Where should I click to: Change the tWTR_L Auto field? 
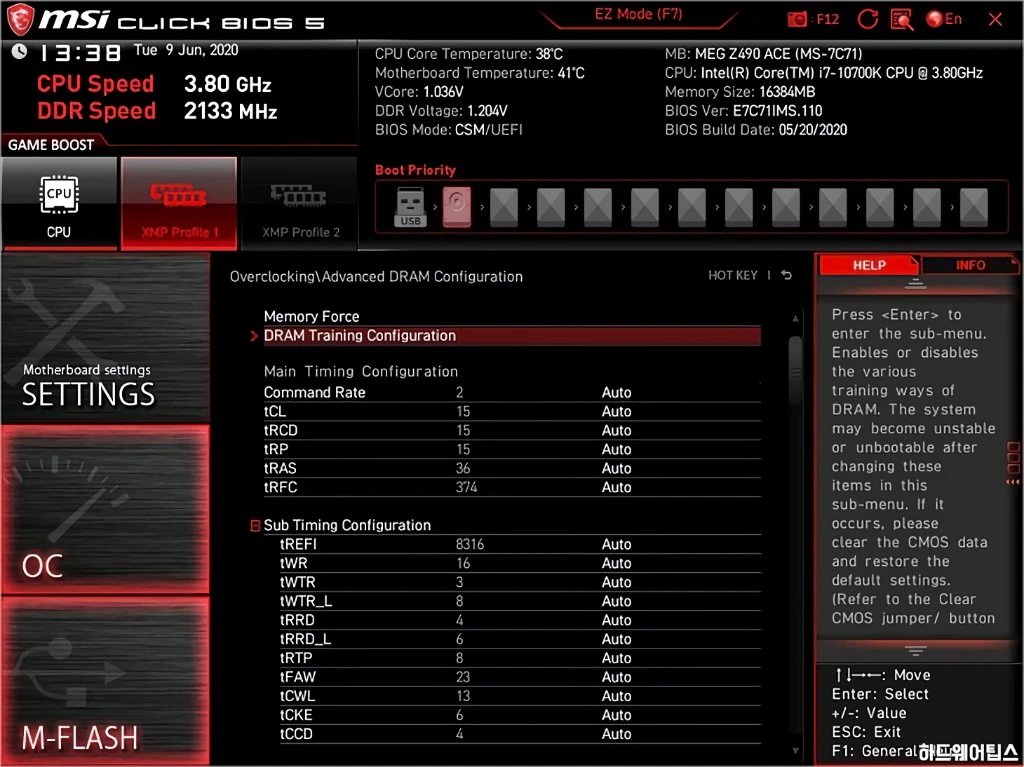coord(616,601)
